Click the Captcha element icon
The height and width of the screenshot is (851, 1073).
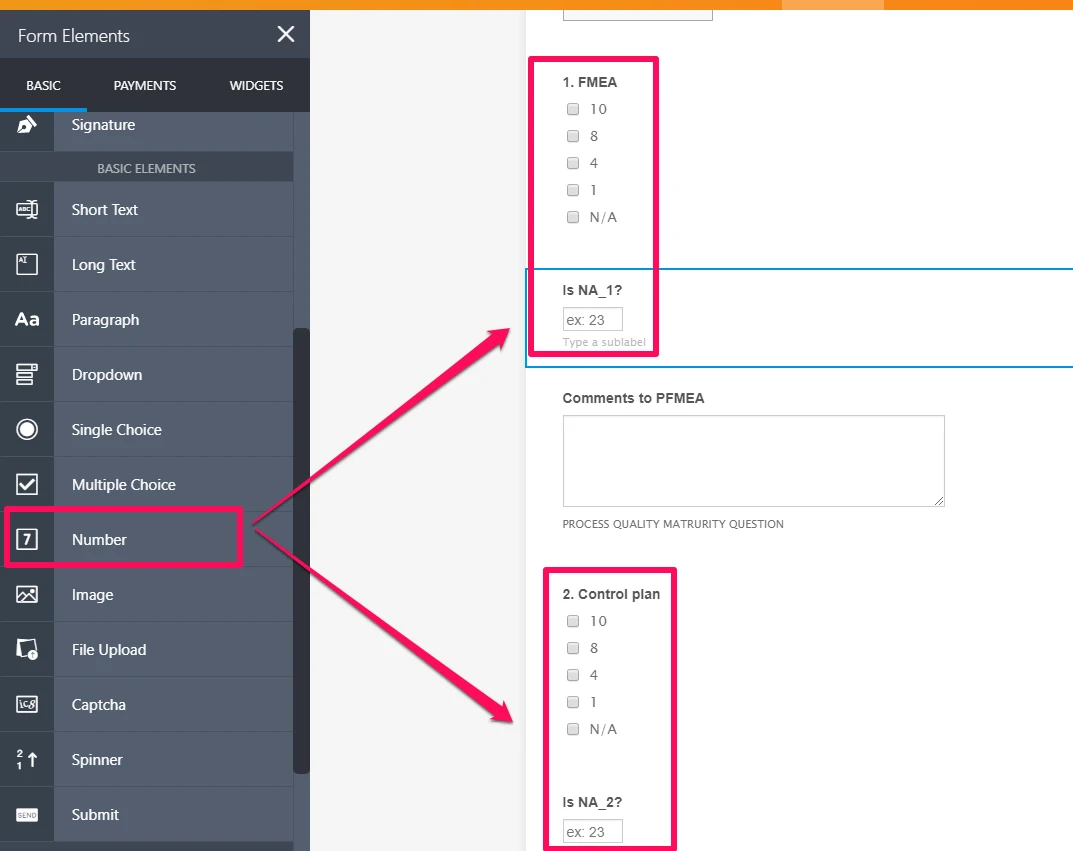click(27, 704)
